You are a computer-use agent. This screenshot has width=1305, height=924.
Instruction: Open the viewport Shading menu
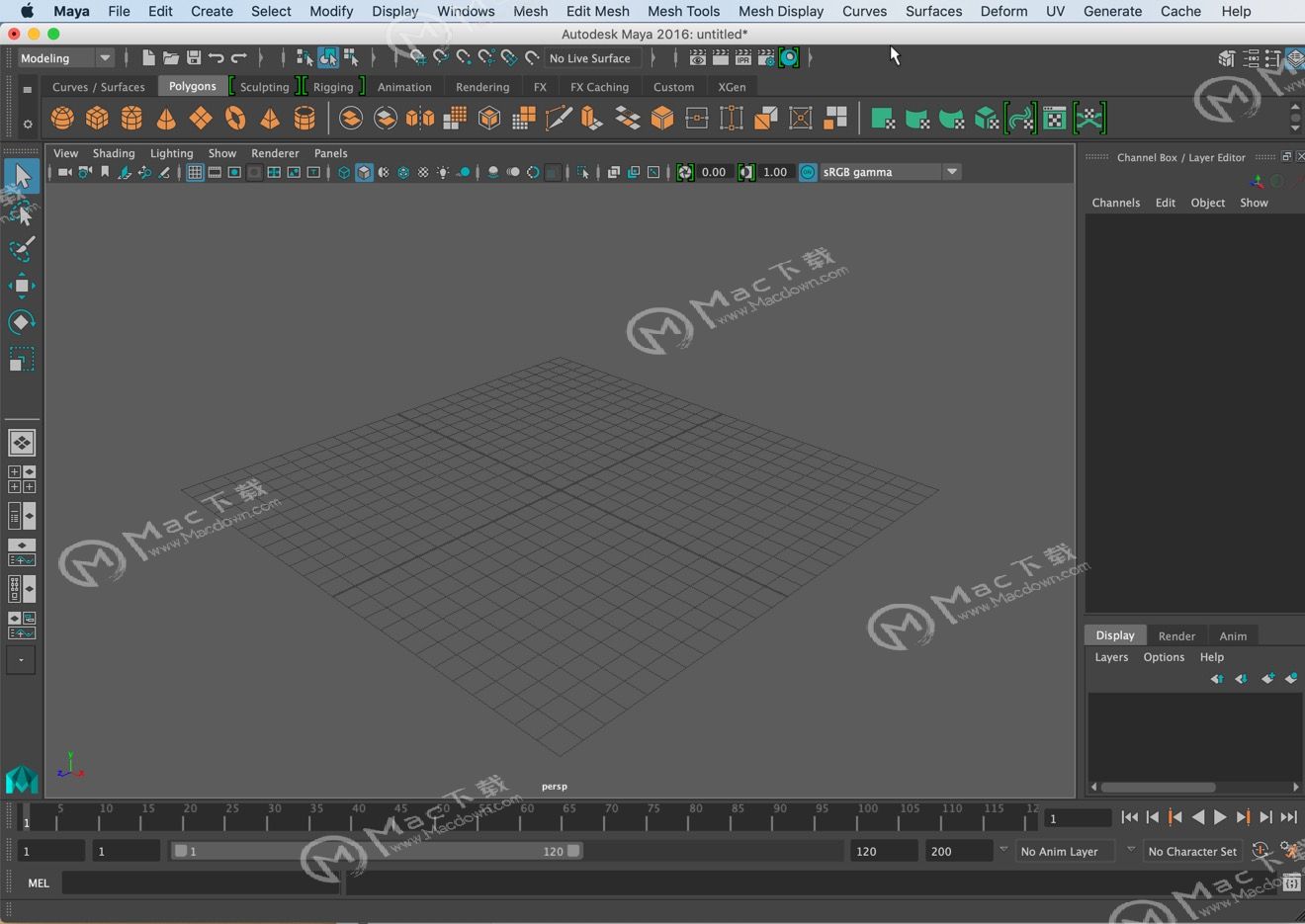click(114, 153)
